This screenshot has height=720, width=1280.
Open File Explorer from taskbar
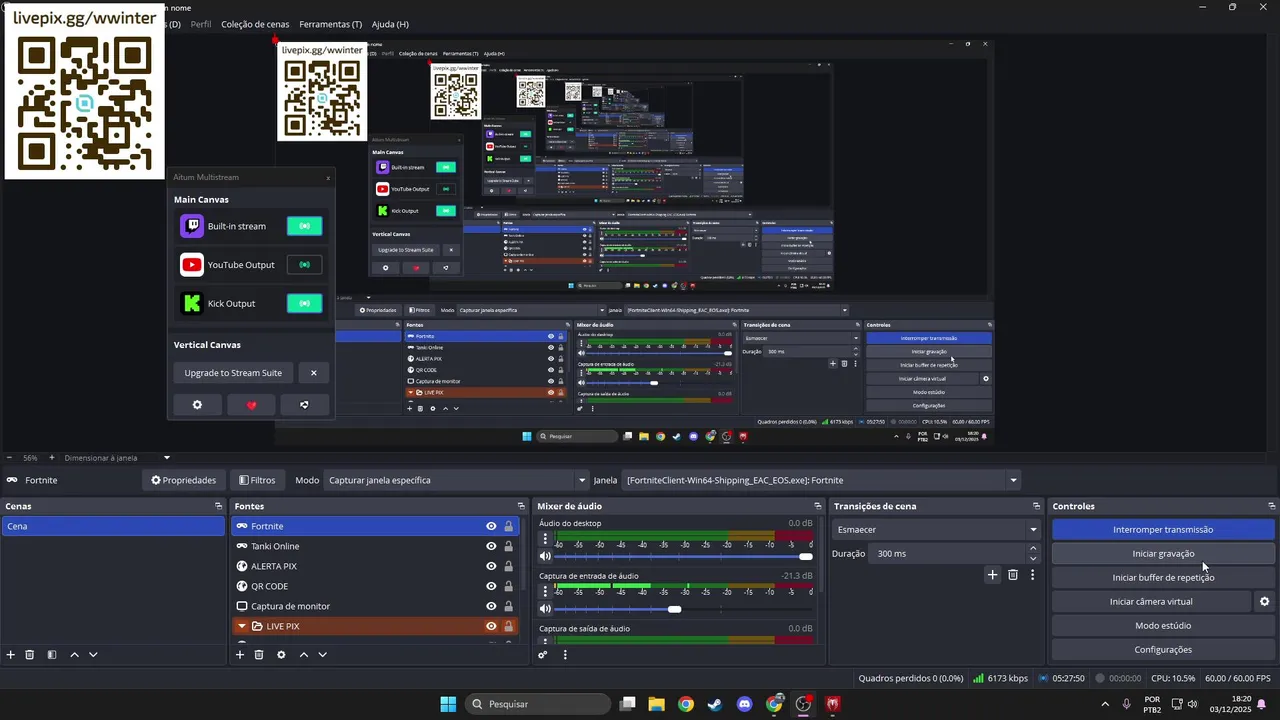pos(656,704)
